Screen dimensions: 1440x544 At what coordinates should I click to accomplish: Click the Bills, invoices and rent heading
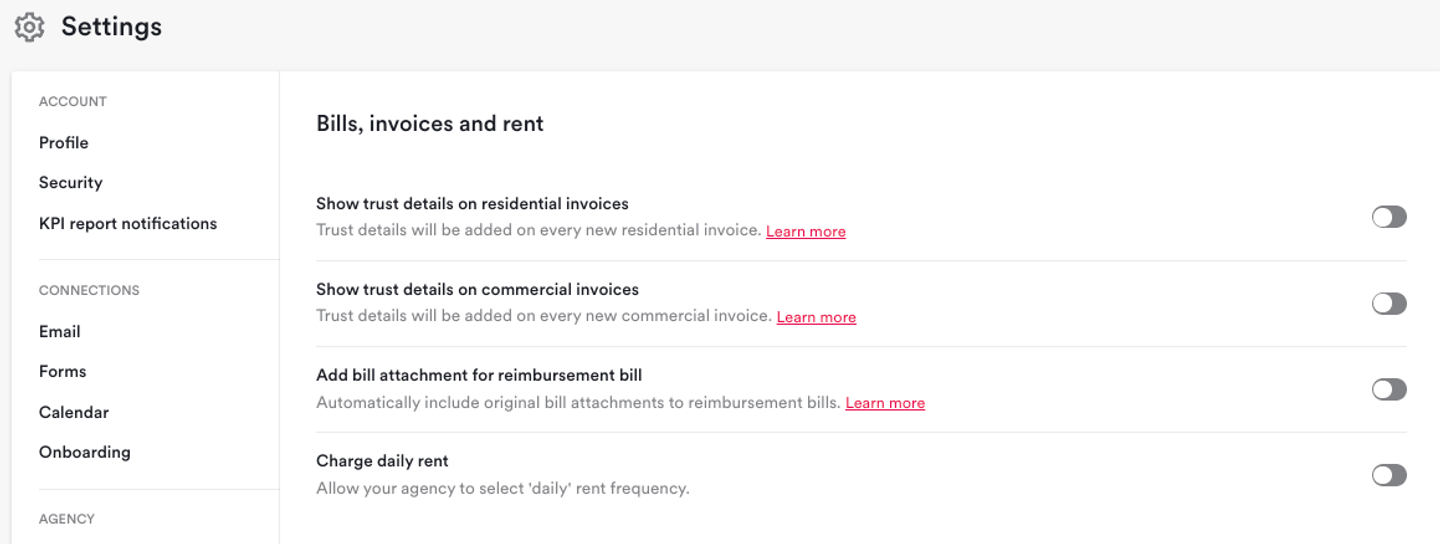pos(430,124)
